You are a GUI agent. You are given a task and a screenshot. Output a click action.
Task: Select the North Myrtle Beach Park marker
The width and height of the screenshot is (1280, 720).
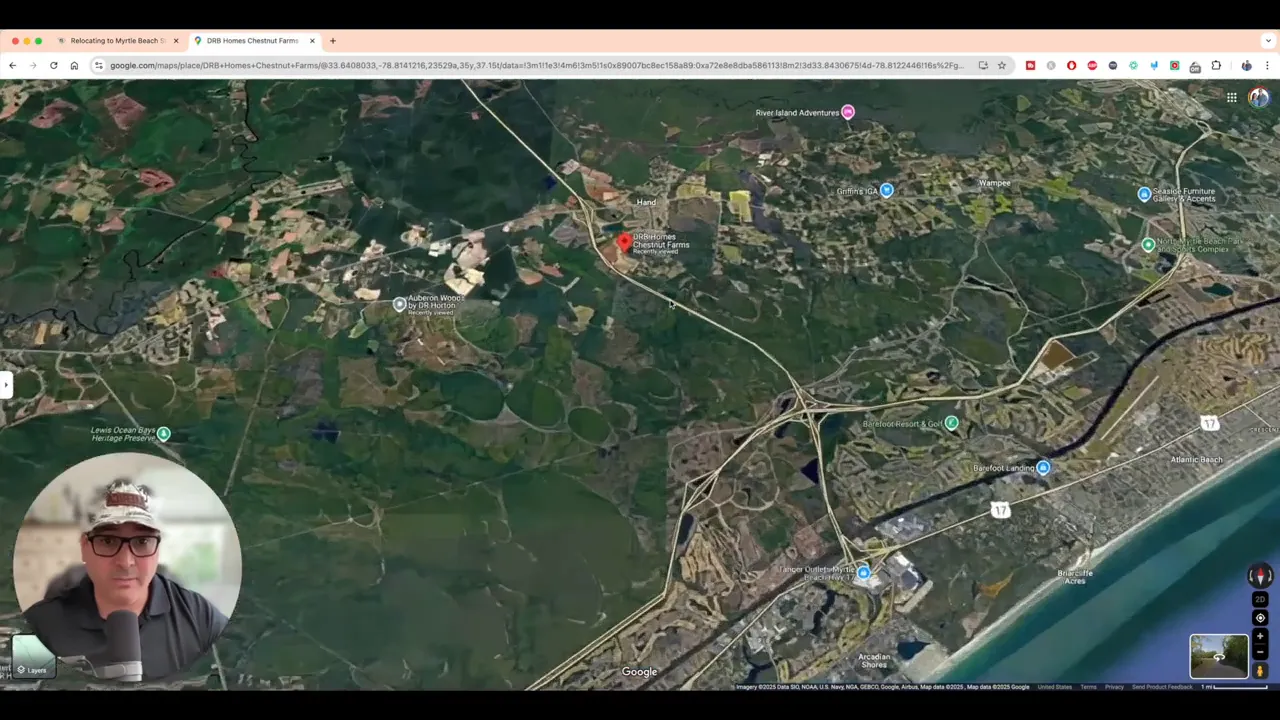1149,244
